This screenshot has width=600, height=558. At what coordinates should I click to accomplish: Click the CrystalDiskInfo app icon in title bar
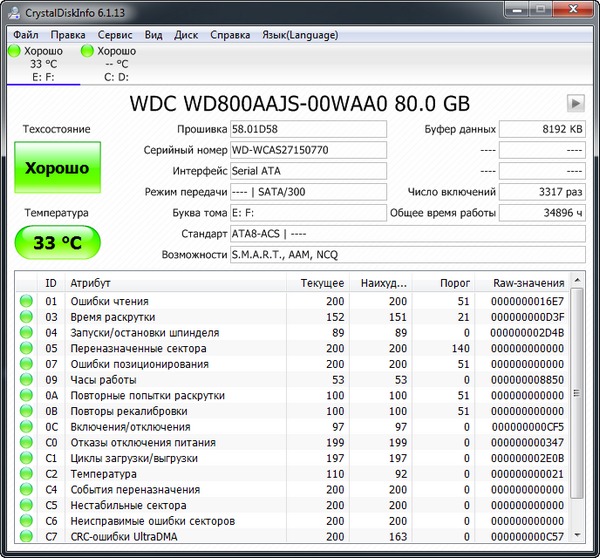(x=15, y=11)
